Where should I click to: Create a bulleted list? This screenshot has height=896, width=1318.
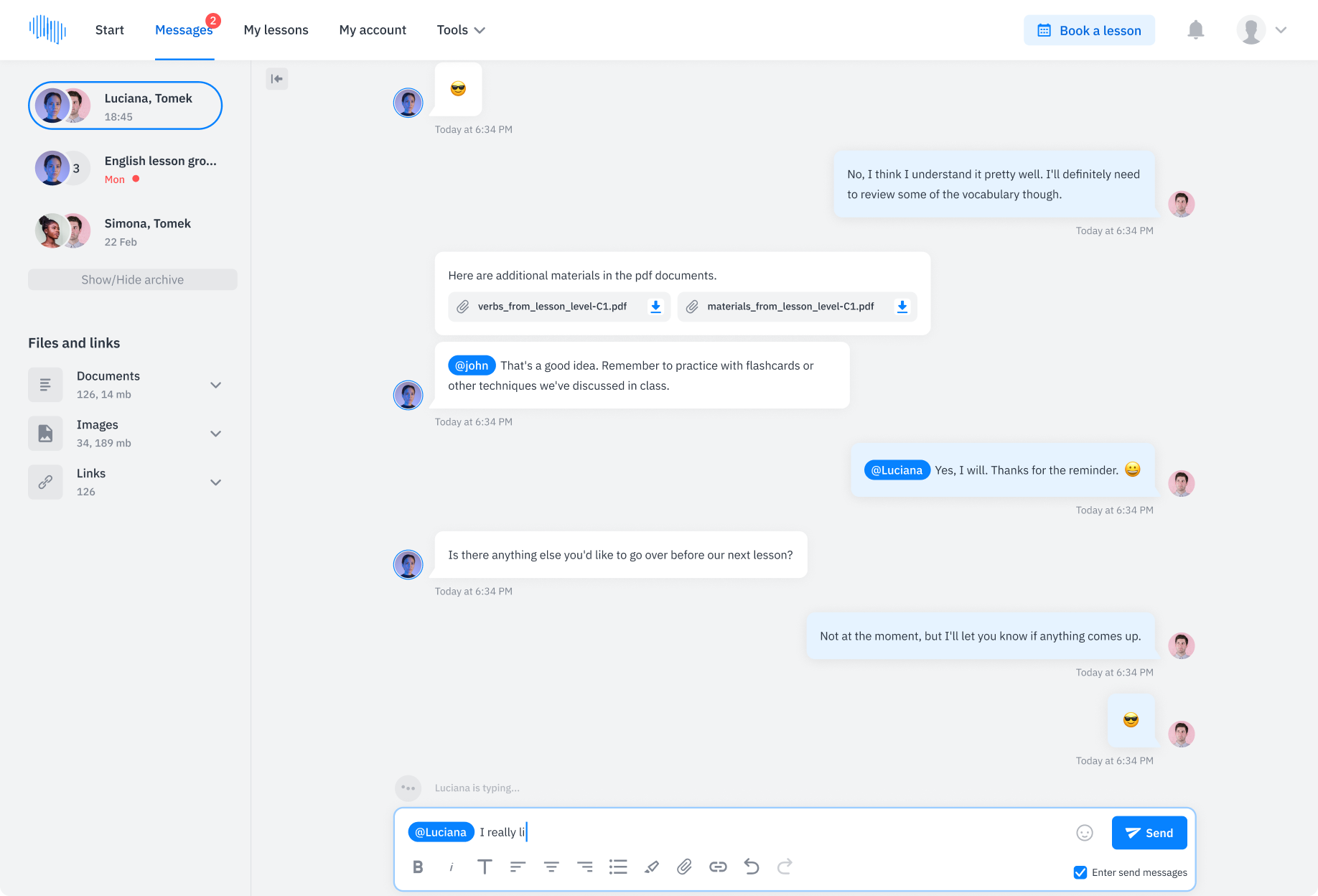click(x=618, y=867)
